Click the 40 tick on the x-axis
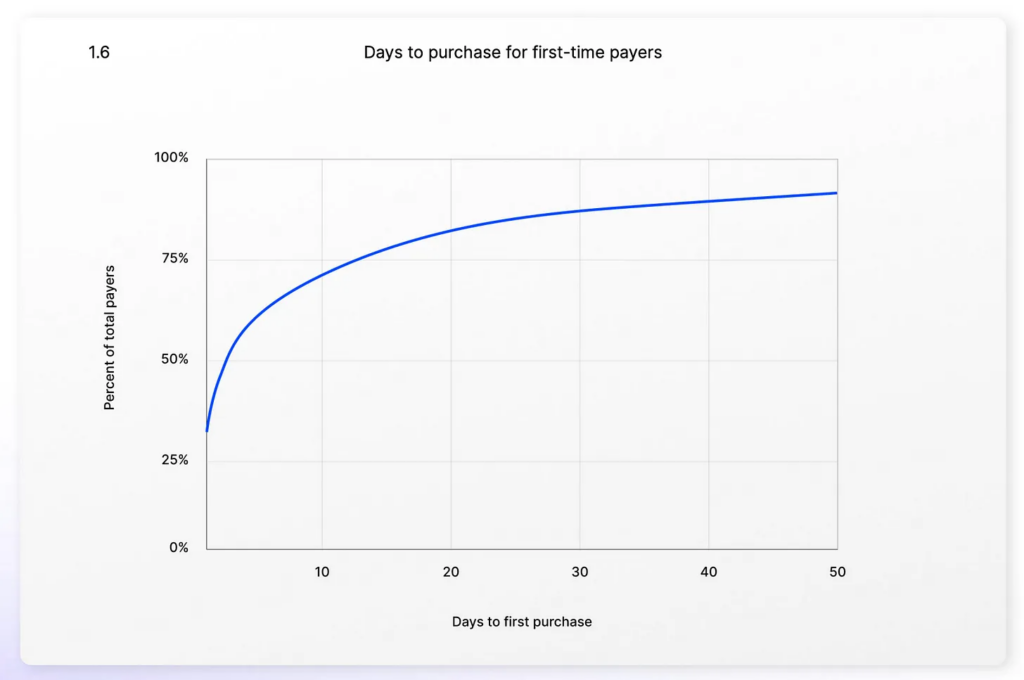1024x680 pixels. pos(709,572)
